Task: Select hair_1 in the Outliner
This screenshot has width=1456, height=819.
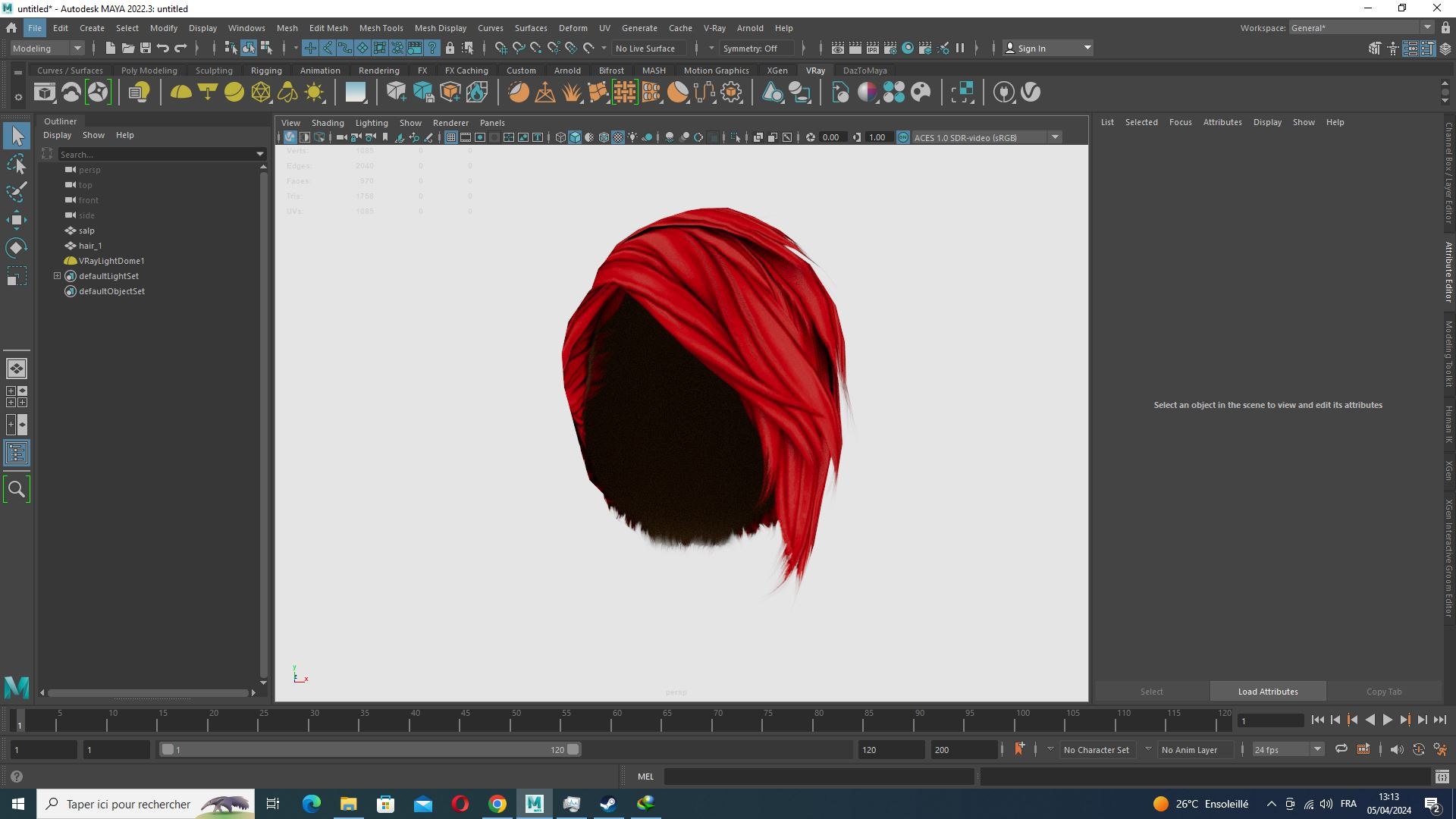Action: click(90, 246)
